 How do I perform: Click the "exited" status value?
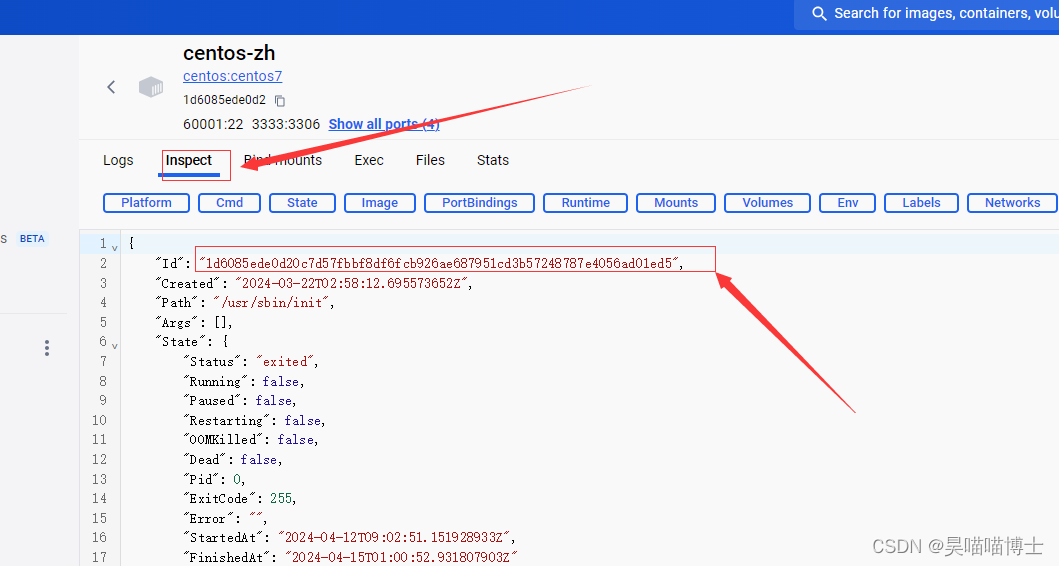[x=285, y=361]
